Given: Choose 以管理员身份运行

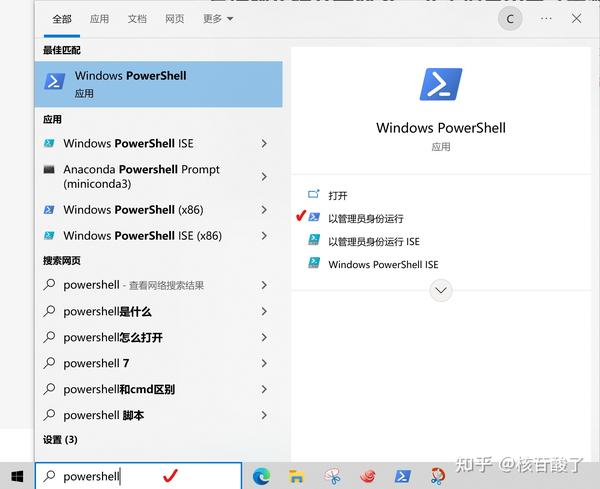Looking at the screenshot, I should [x=366, y=218].
